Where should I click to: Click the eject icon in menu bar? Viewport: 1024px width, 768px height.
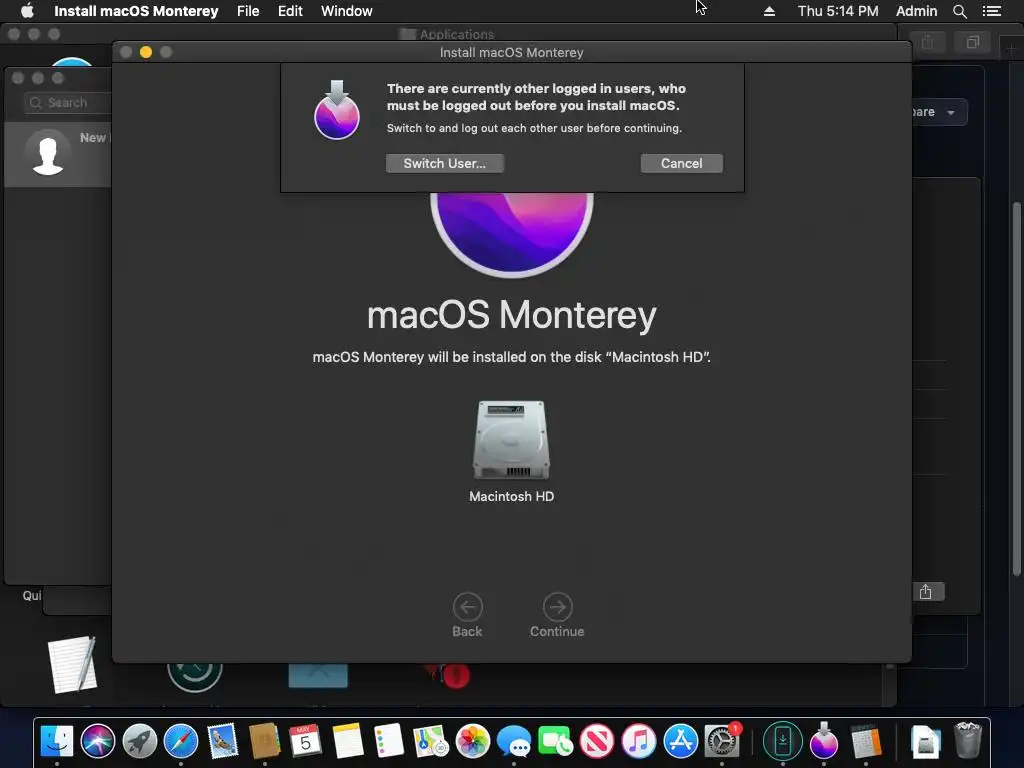tap(769, 11)
